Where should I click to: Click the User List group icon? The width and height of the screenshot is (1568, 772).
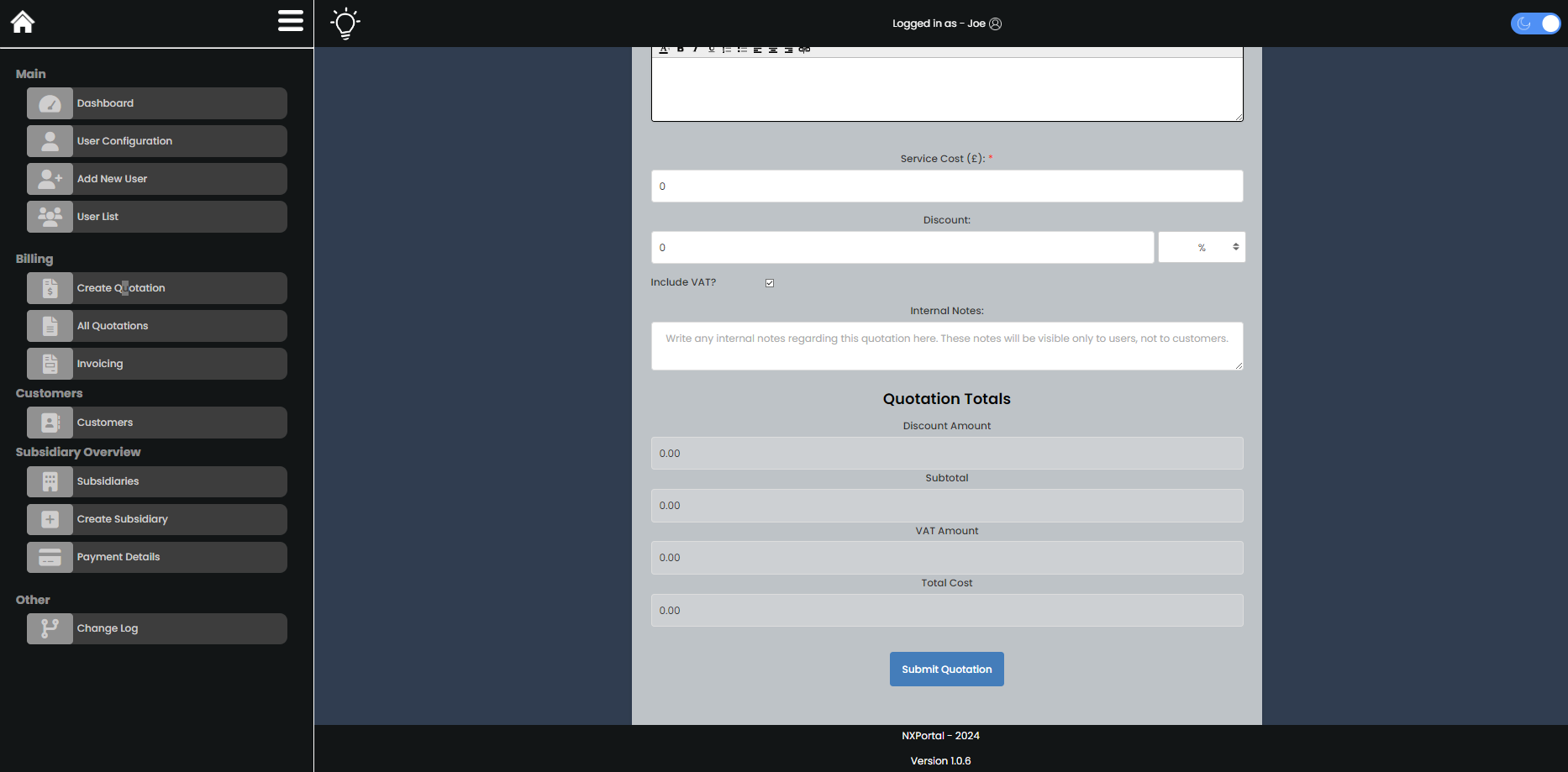(x=50, y=217)
